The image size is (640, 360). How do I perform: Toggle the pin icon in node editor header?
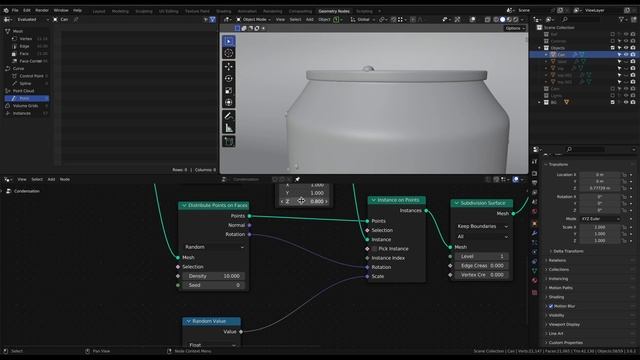[x=298, y=179]
